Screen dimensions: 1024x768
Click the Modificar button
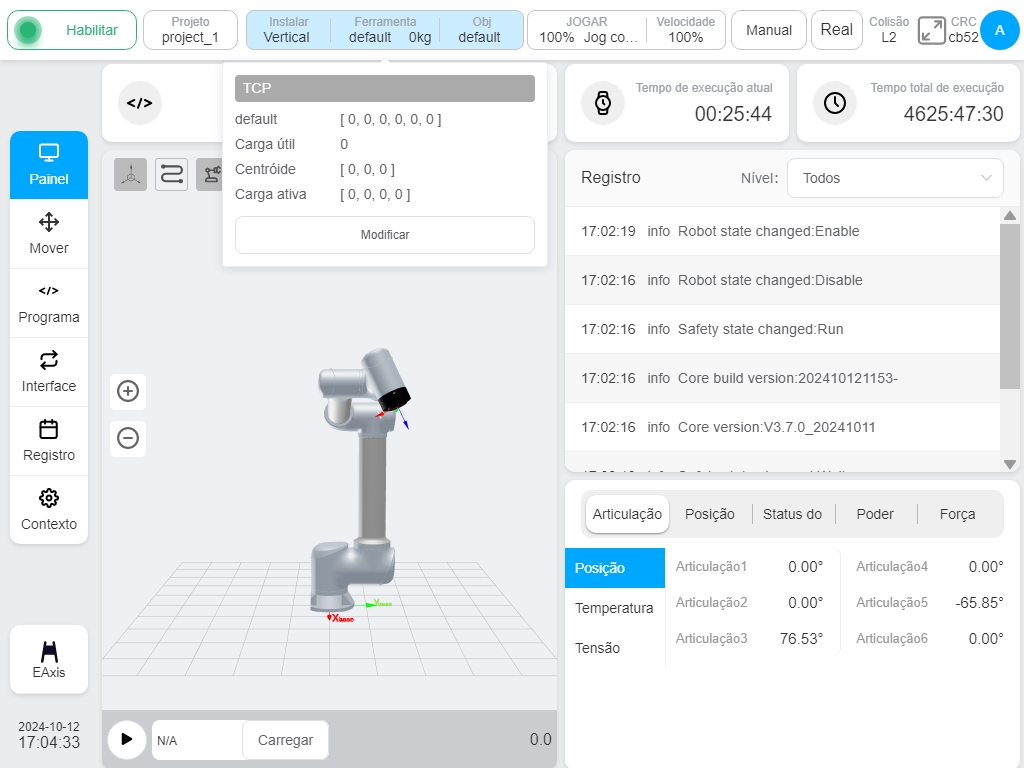coord(385,235)
